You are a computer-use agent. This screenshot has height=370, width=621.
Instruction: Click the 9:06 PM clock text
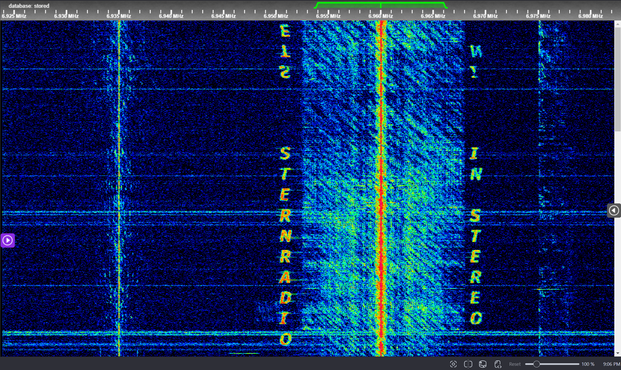click(611, 364)
